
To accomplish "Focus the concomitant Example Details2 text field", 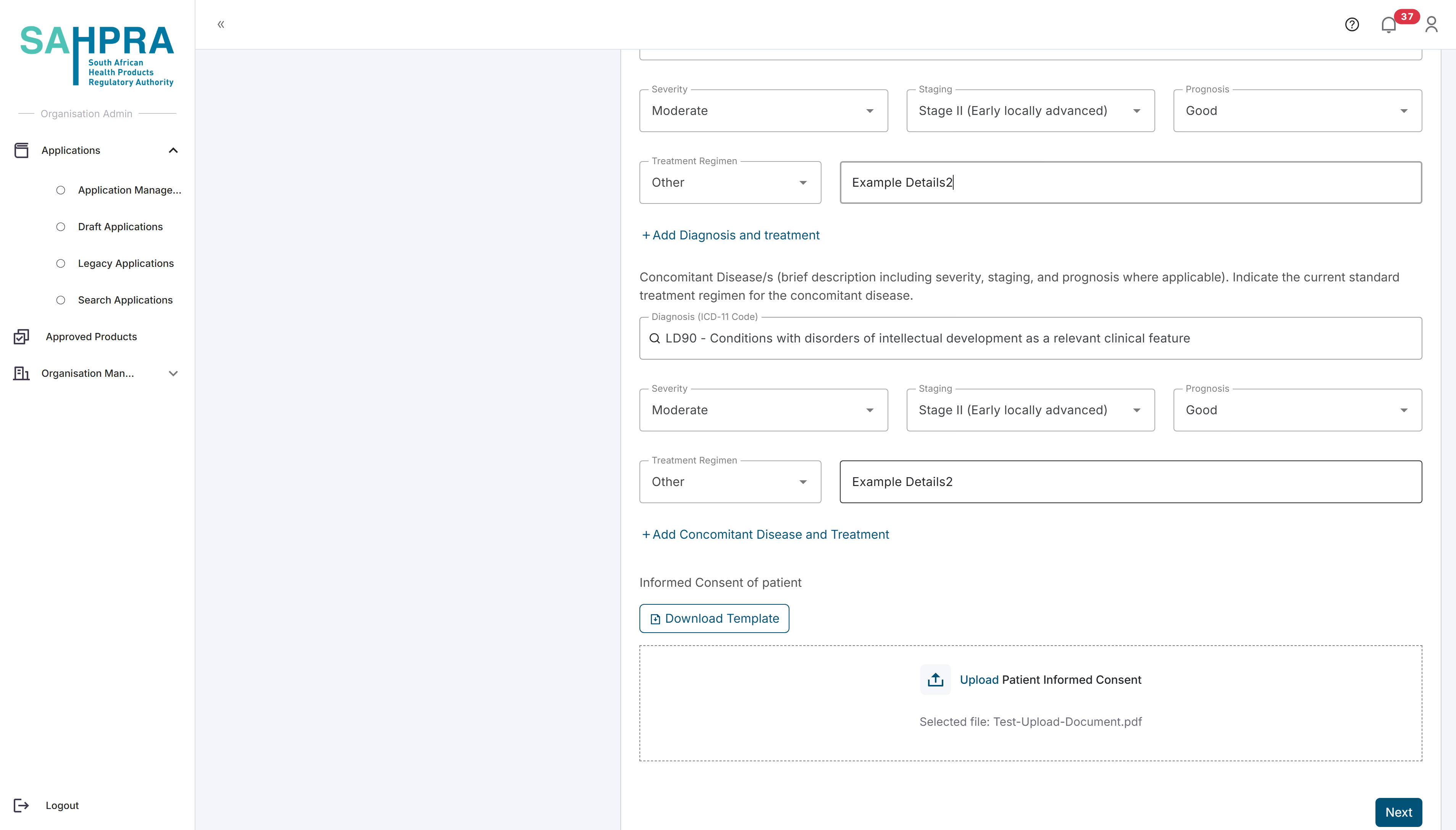I will (x=1131, y=482).
